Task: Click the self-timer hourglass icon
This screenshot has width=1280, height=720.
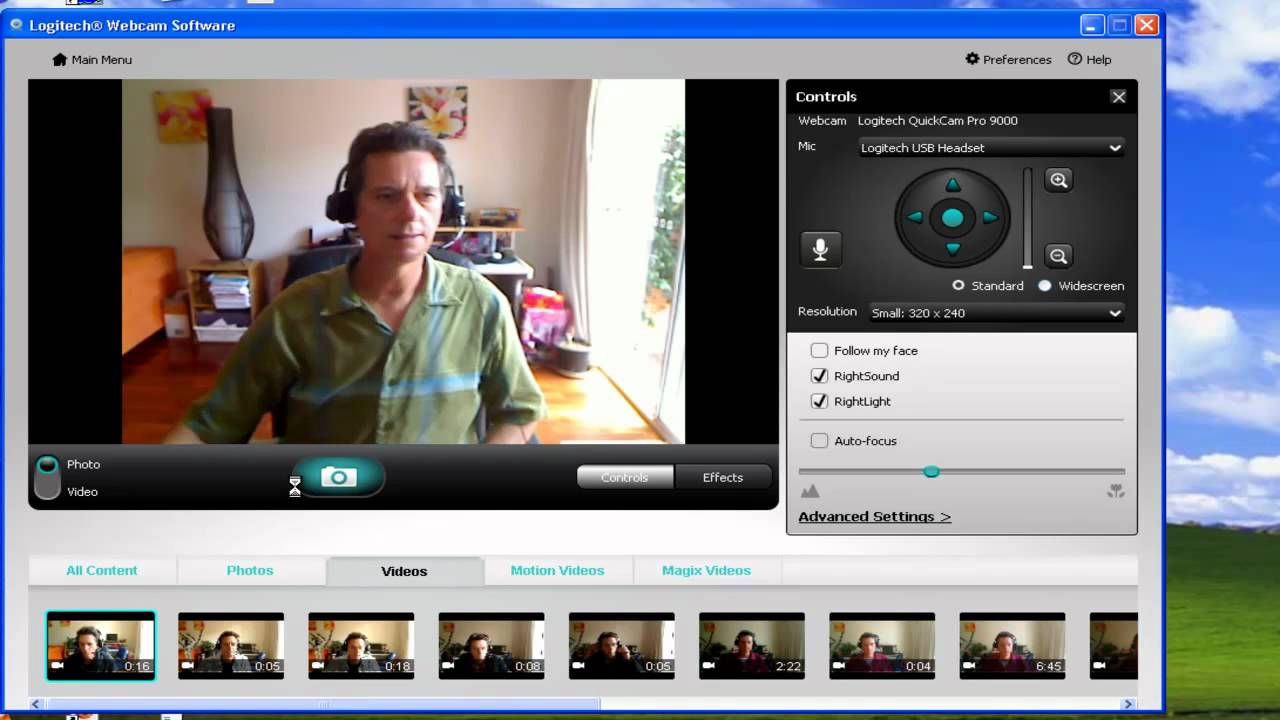Action: (x=295, y=487)
